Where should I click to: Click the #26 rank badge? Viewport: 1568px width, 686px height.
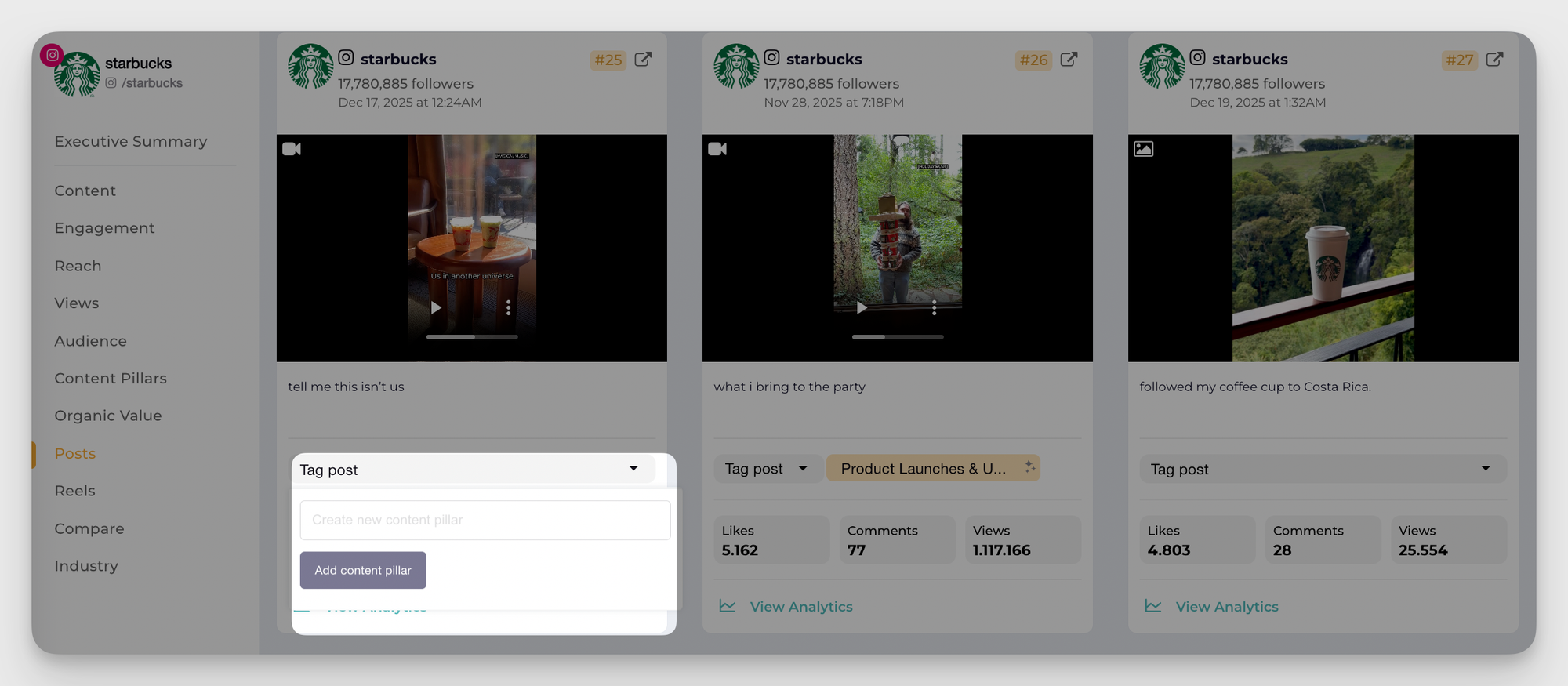tap(1034, 60)
